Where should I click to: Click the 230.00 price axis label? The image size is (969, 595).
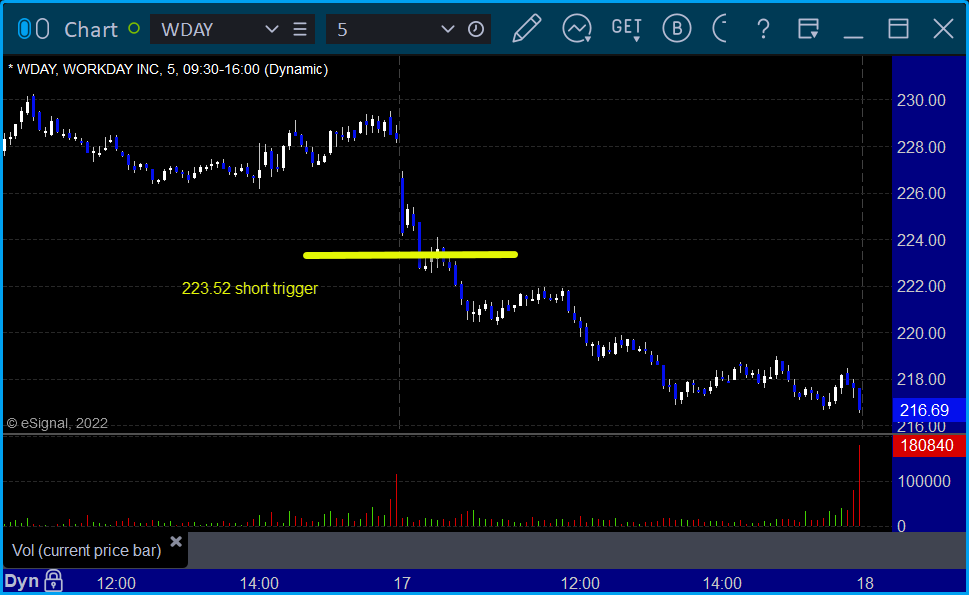[x=921, y=100]
